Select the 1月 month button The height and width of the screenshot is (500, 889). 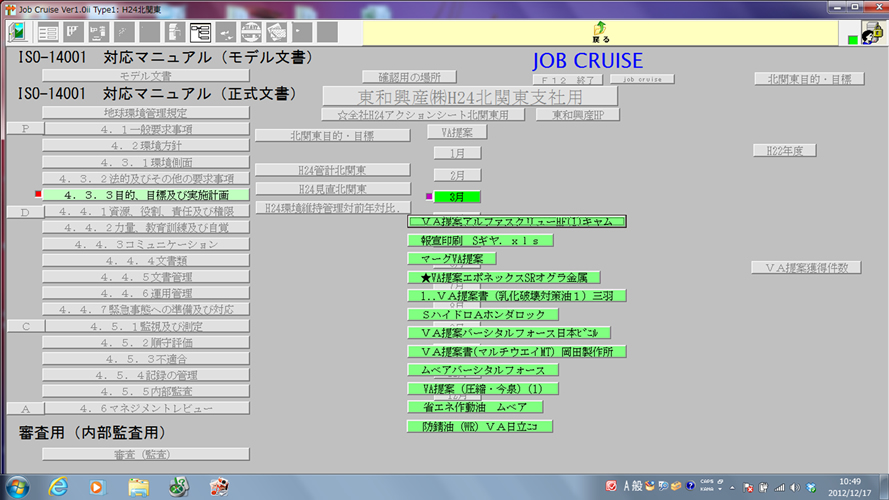point(457,153)
